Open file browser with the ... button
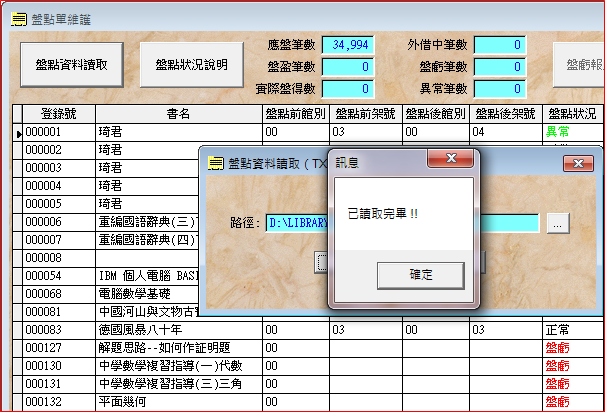The height and width of the screenshot is (412, 605). pos(558,223)
